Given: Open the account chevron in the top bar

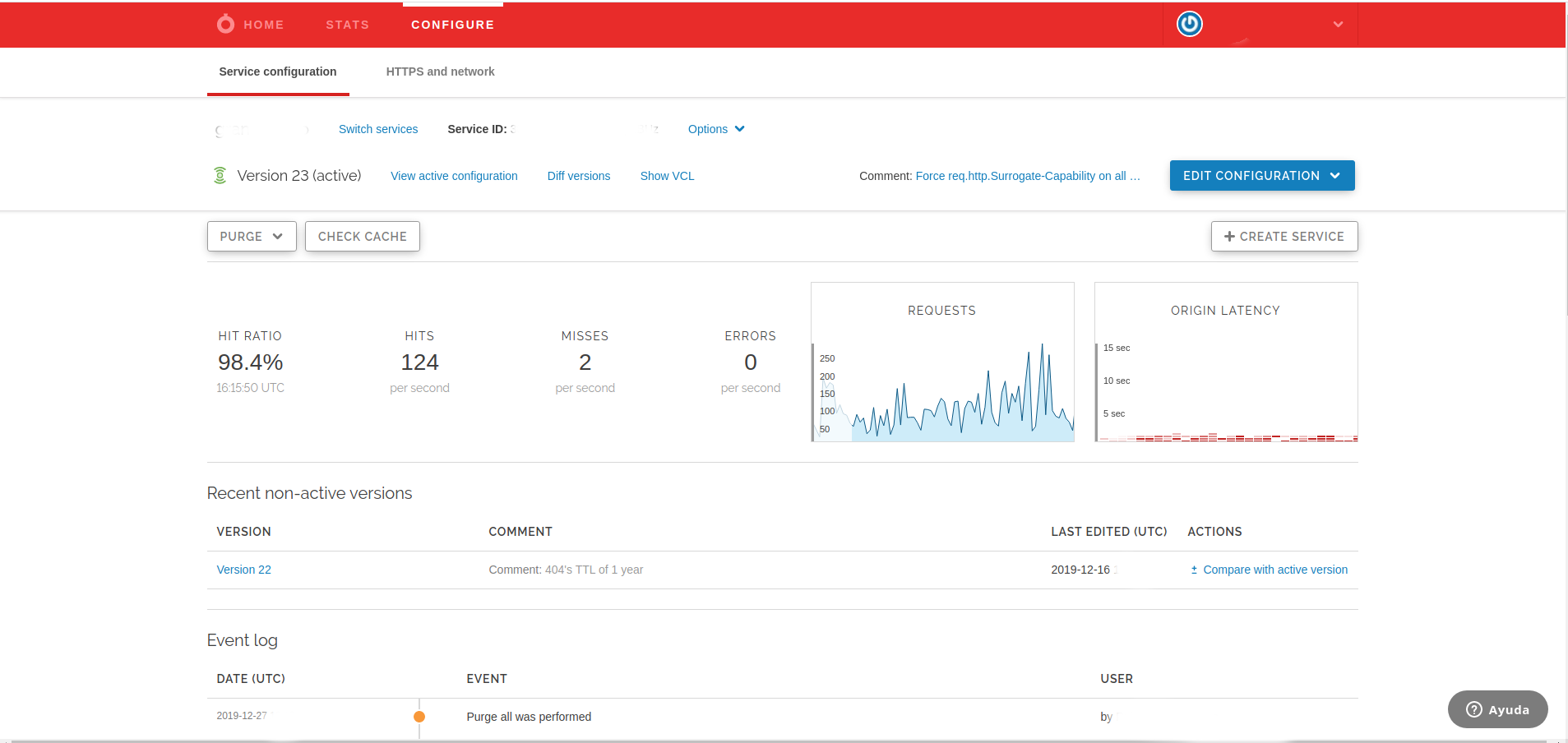Looking at the screenshot, I should [x=1337, y=24].
